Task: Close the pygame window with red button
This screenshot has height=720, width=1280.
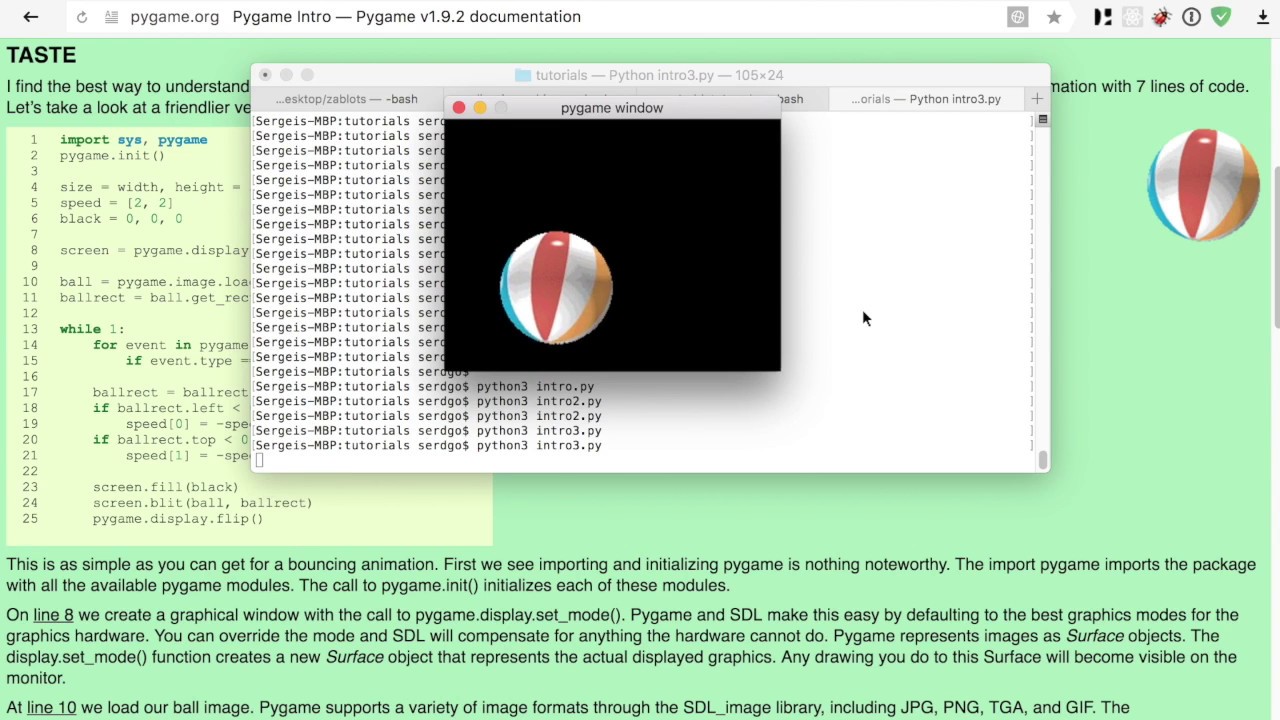Action: pos(459,108)
